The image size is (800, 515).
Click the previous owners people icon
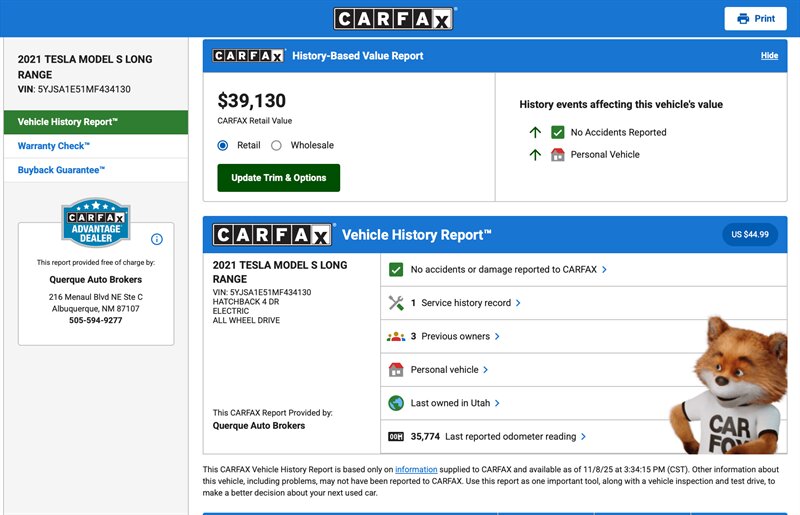coord(395,336)
